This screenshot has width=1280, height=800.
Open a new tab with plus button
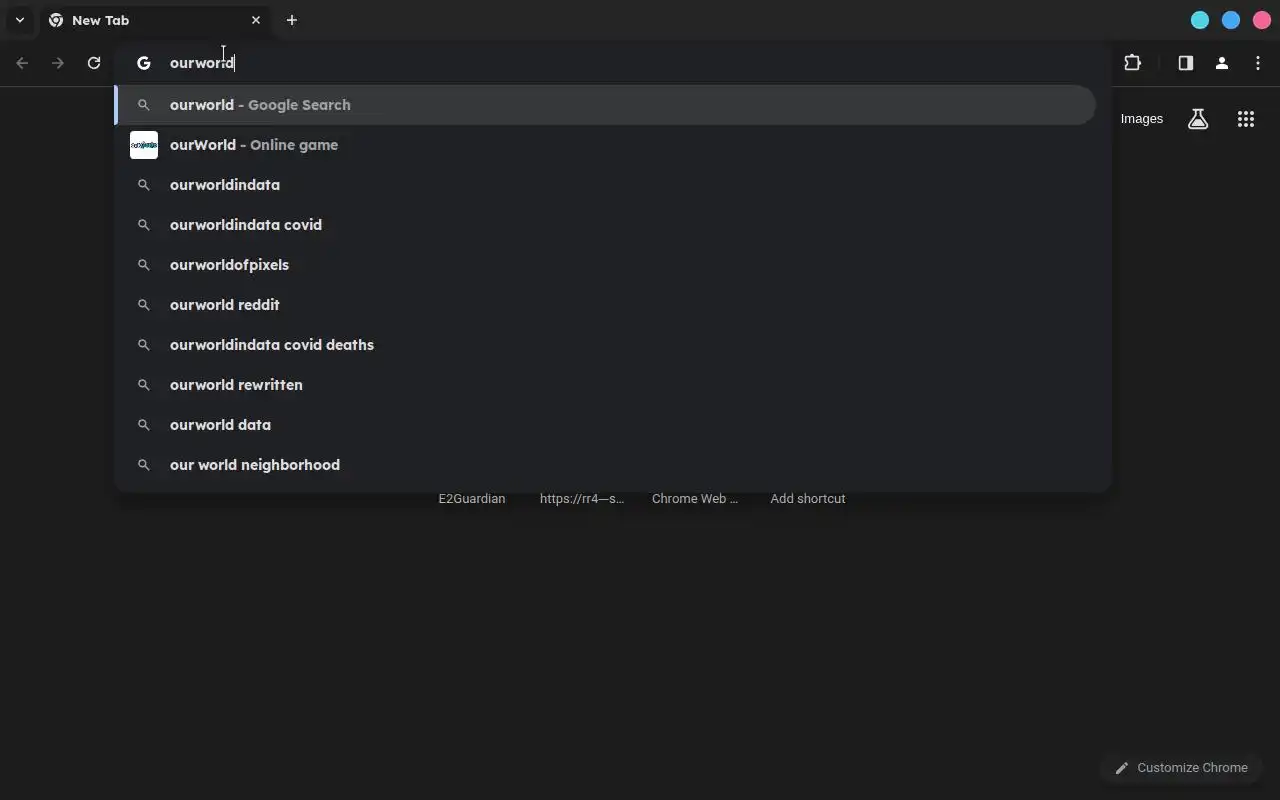pyautogui.click(x=292, y=20)
